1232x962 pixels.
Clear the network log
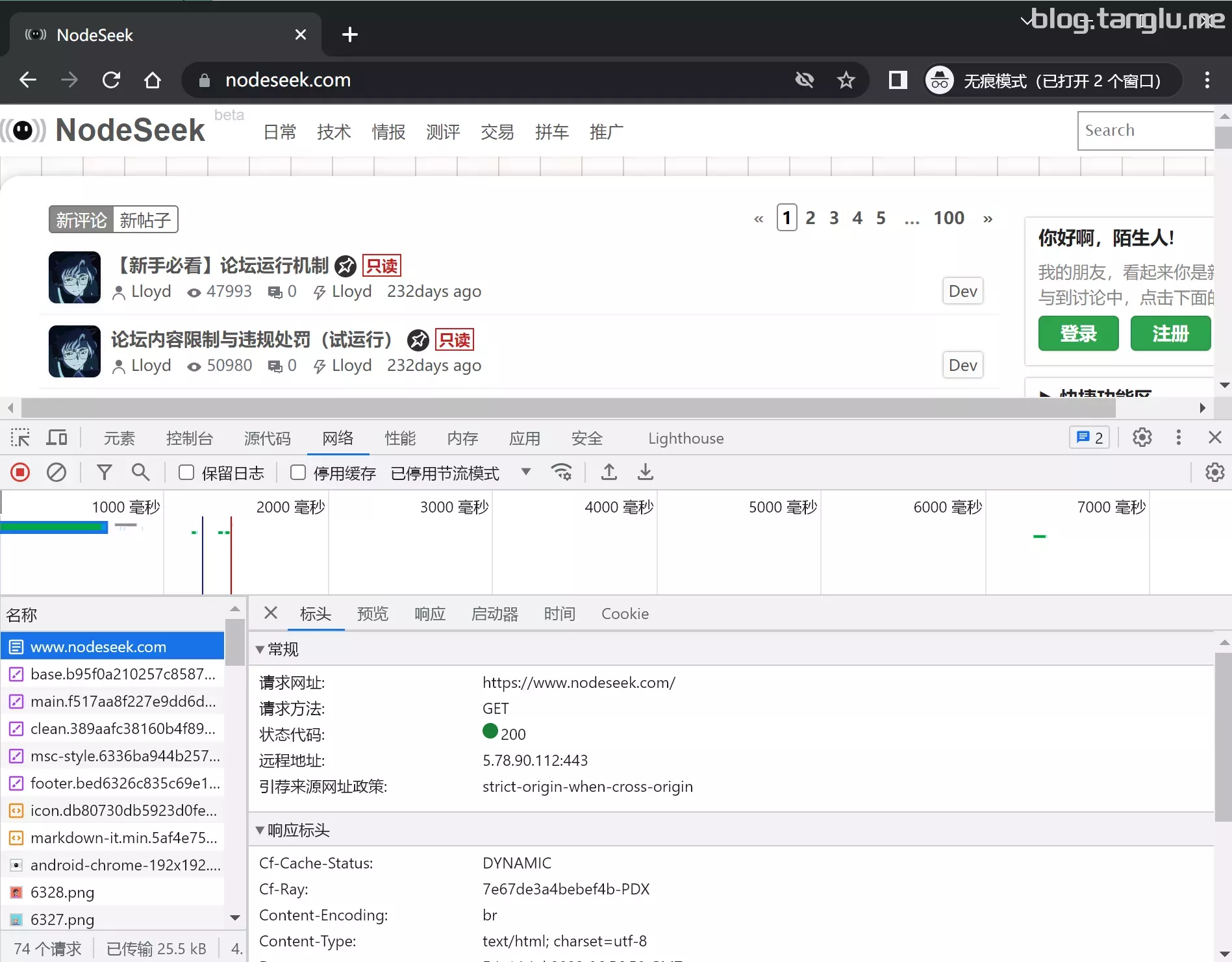pos(57,472)
